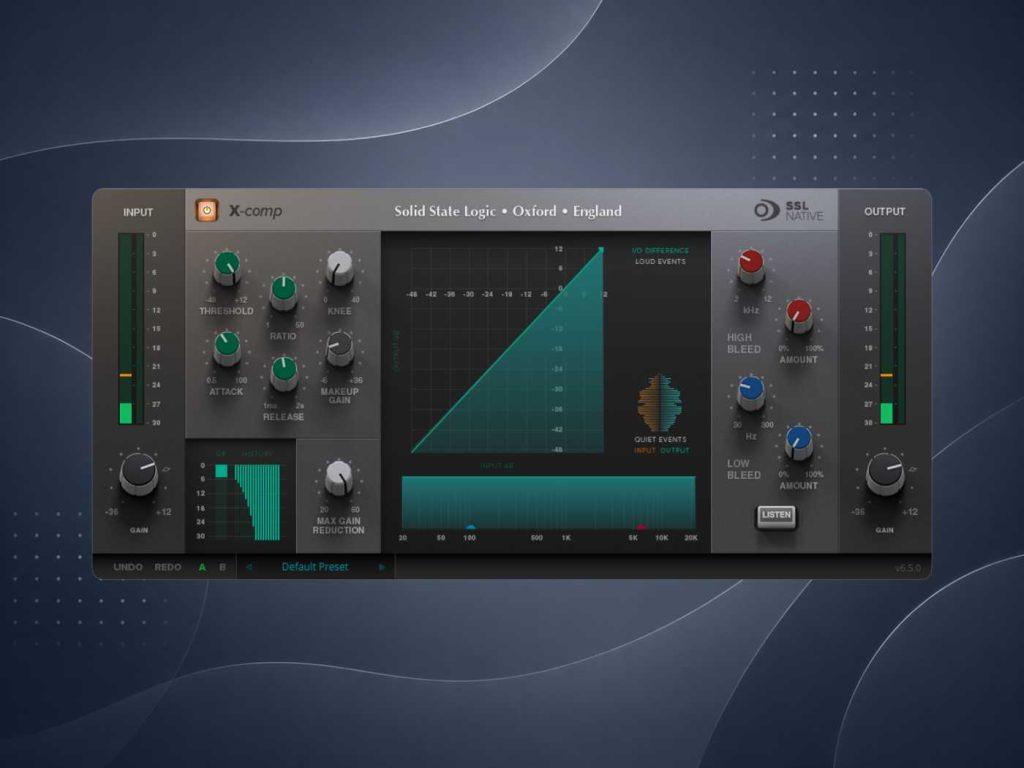Screen dimensions: 1024x768
Task: Toggle the X-comp orange power button
Action: pos(207,210)
